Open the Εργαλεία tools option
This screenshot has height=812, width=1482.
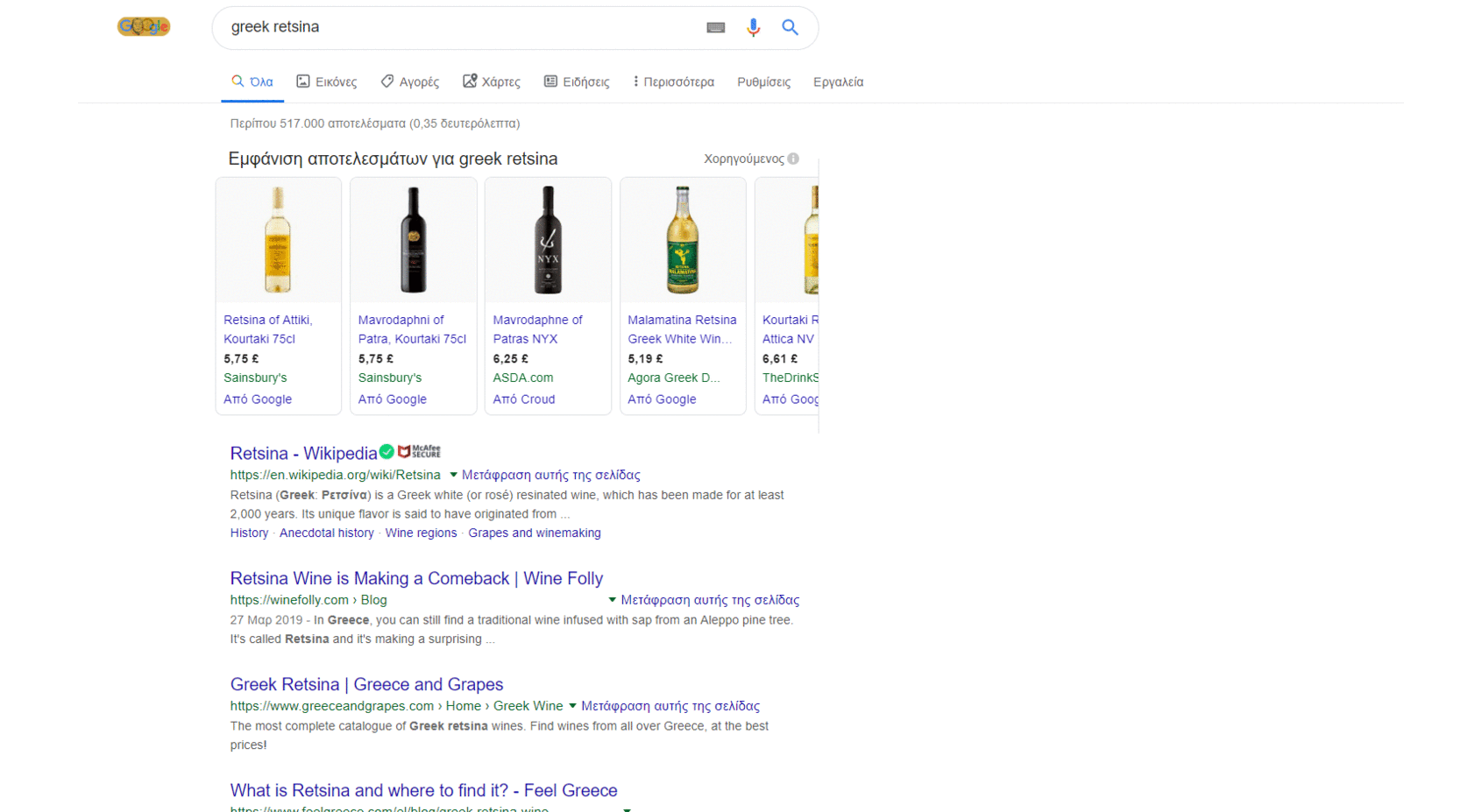[x=838, y=81]
